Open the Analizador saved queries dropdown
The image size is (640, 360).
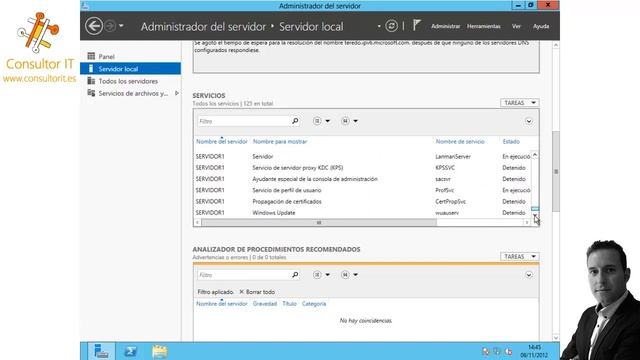pyautogui.click(x=349, y=275)
